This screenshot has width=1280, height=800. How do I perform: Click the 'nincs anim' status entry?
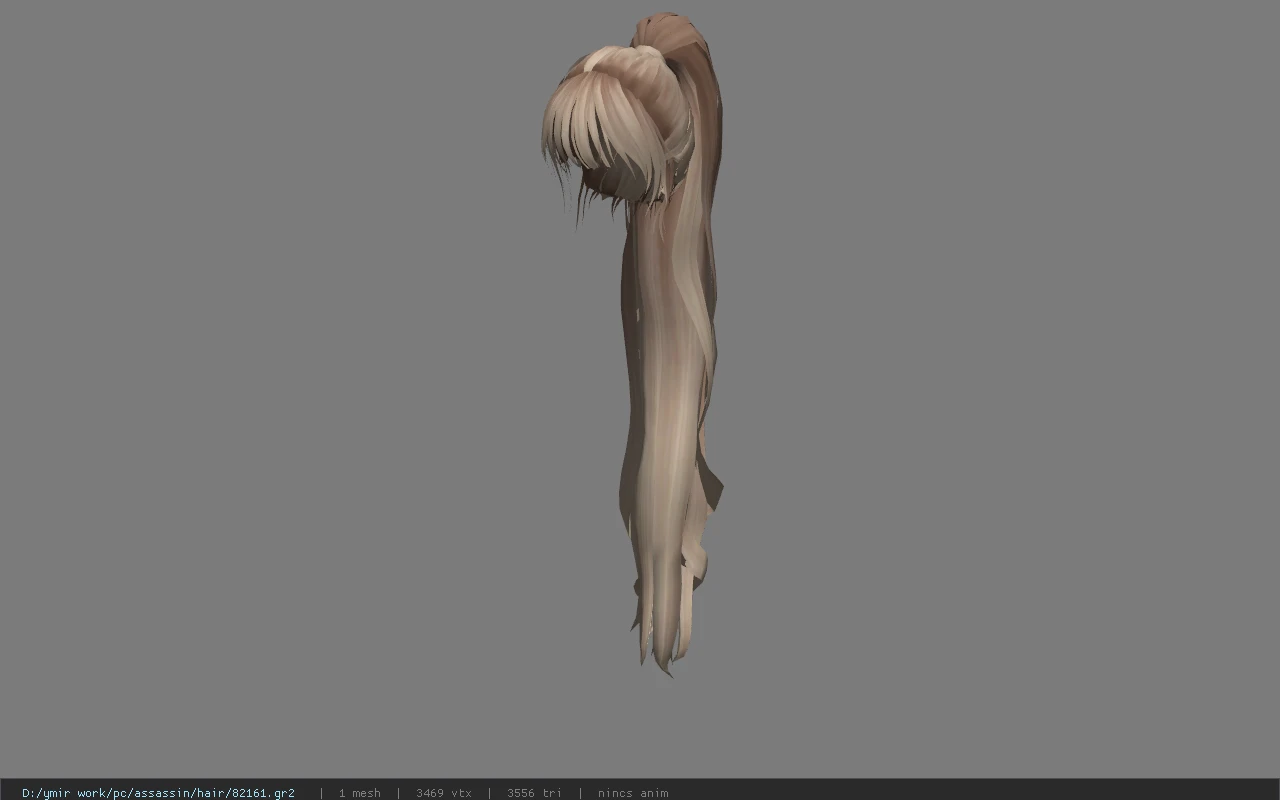click(x=633, y=793)
